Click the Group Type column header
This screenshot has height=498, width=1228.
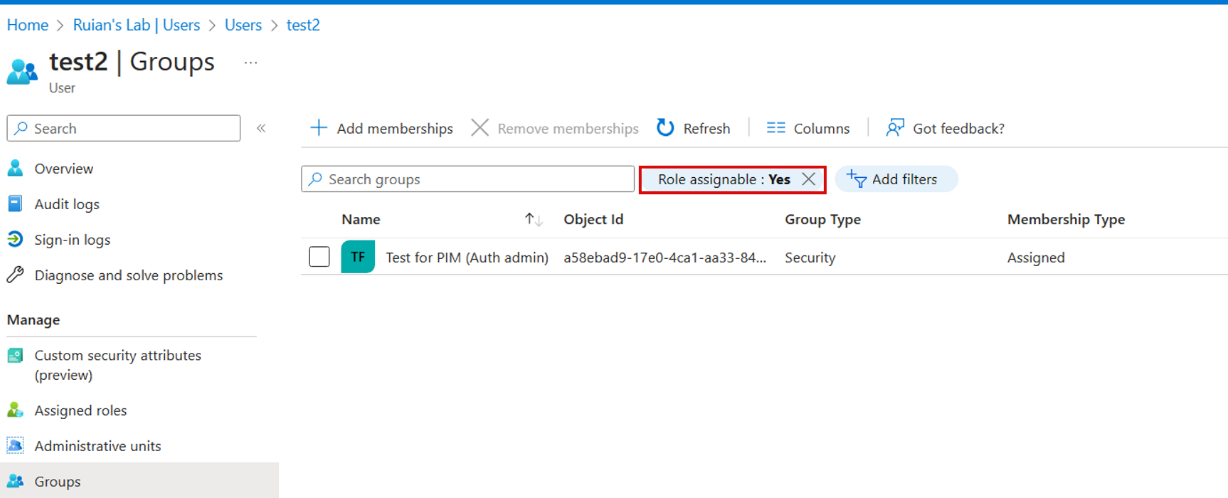pyautogui.click(x=823, y=219)
